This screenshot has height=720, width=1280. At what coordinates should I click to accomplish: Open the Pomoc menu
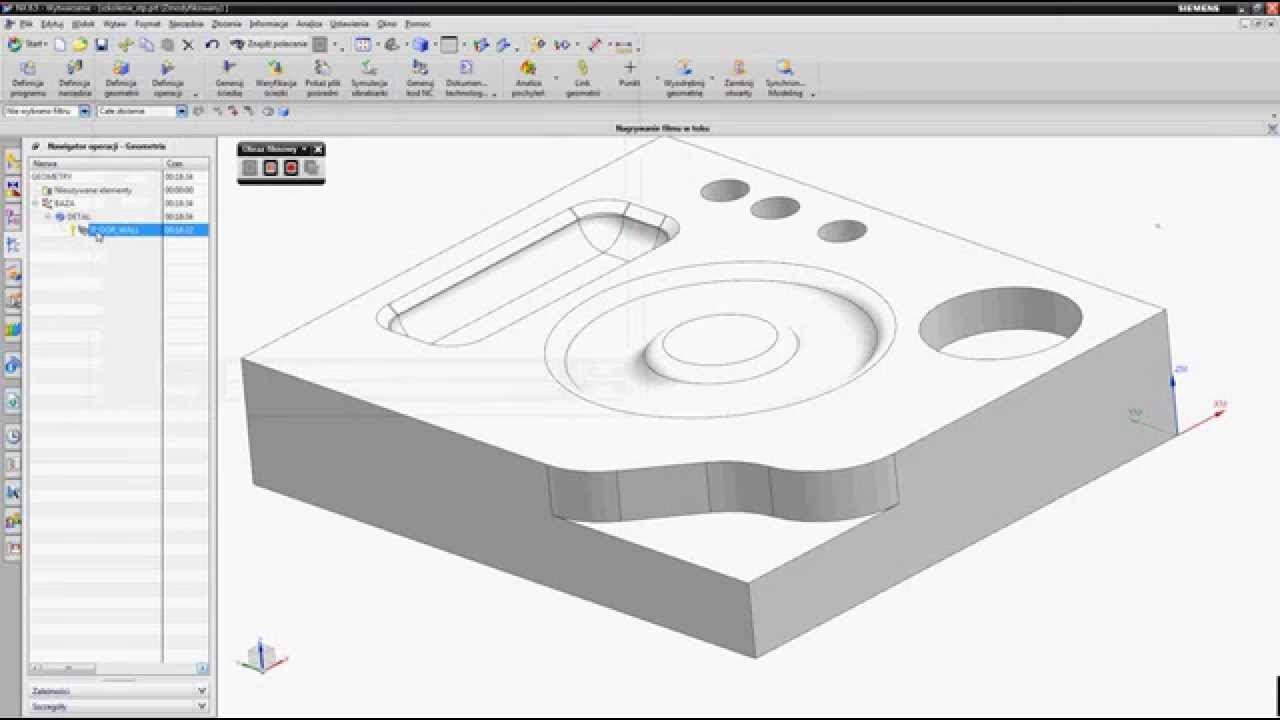(x=417, y=23)
